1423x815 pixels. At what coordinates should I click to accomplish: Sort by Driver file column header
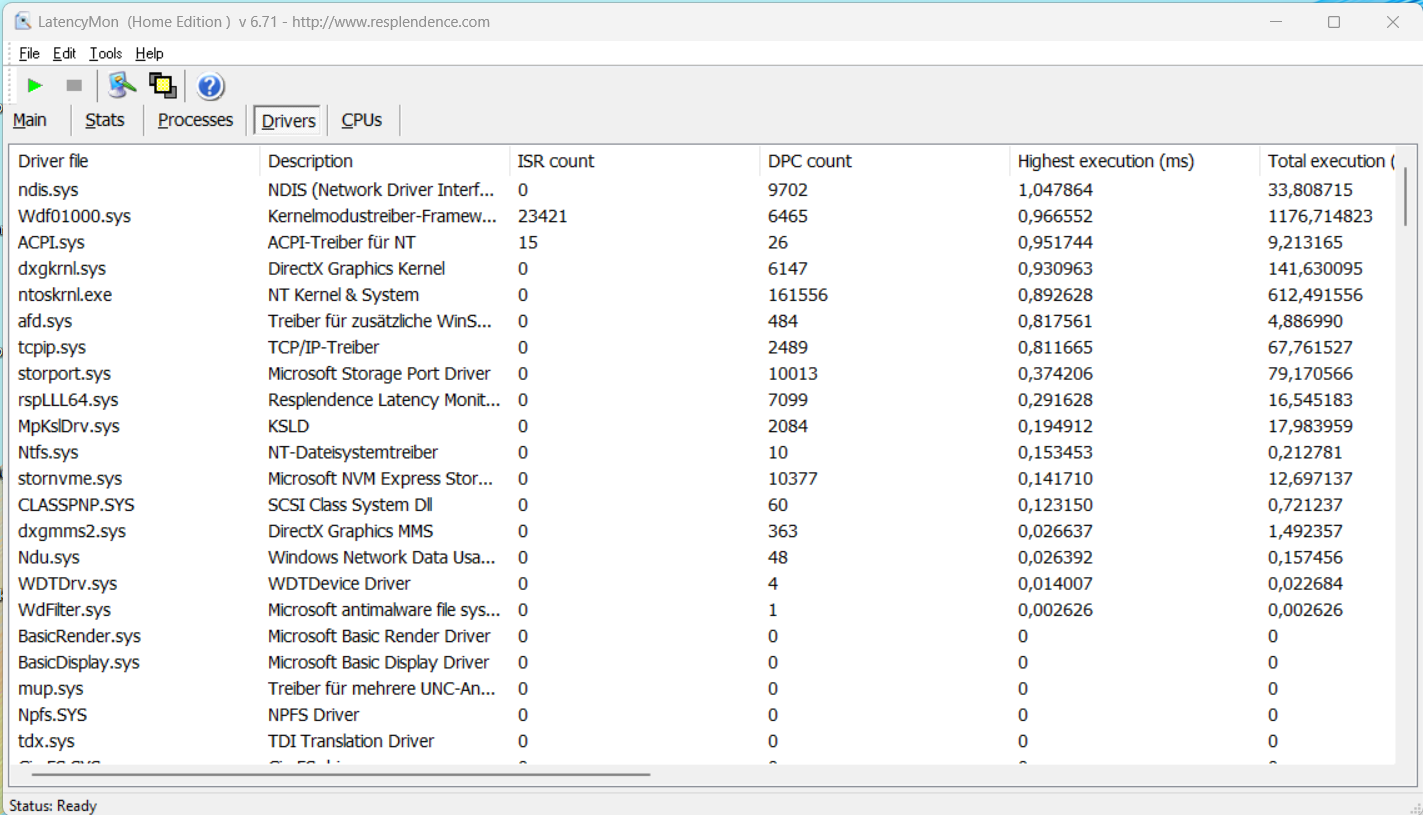coord(134,161)
